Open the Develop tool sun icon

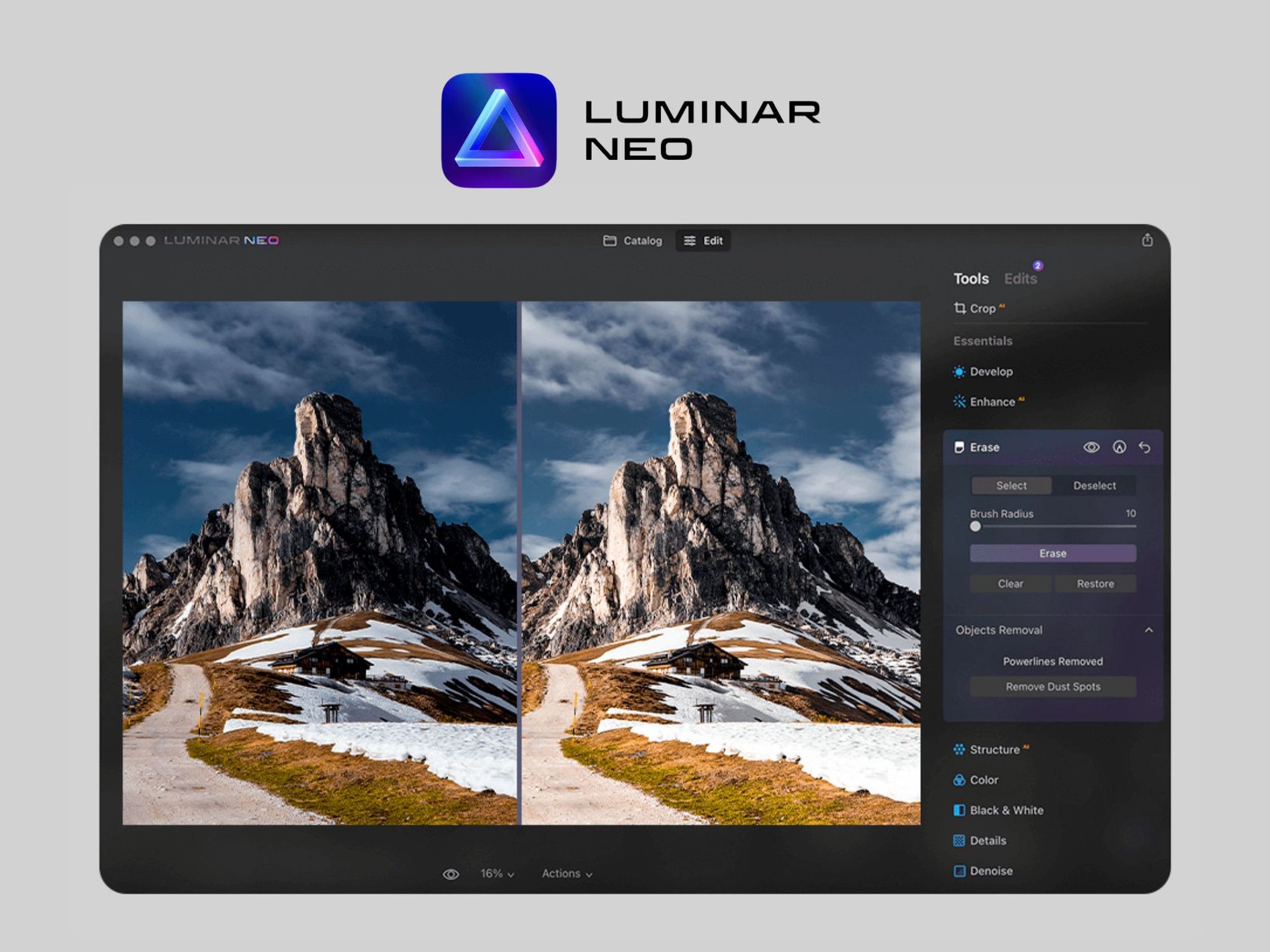(959, 372)
